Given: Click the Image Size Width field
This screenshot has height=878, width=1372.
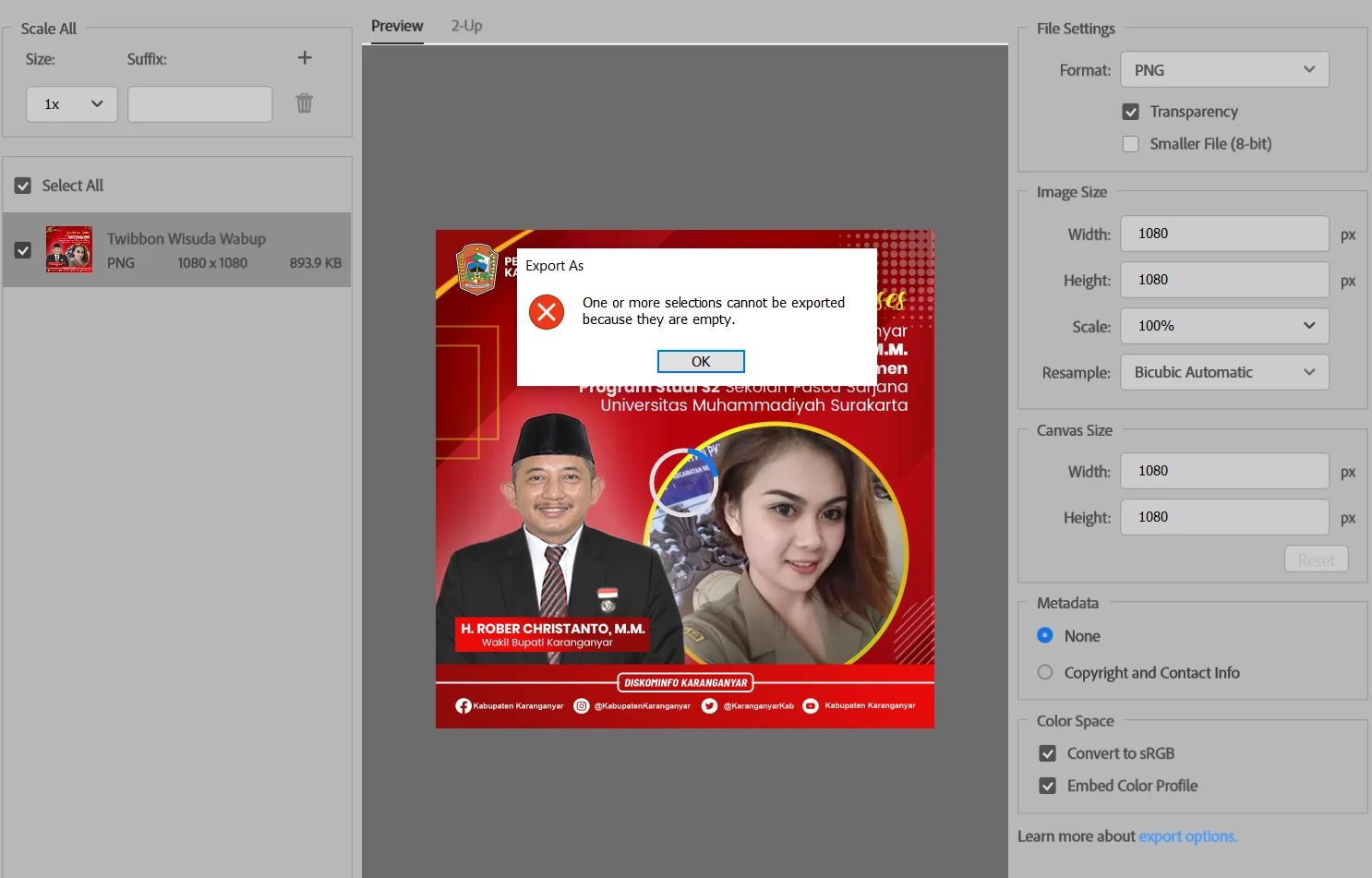Looking at the screenshot, I should point(1224,234).
